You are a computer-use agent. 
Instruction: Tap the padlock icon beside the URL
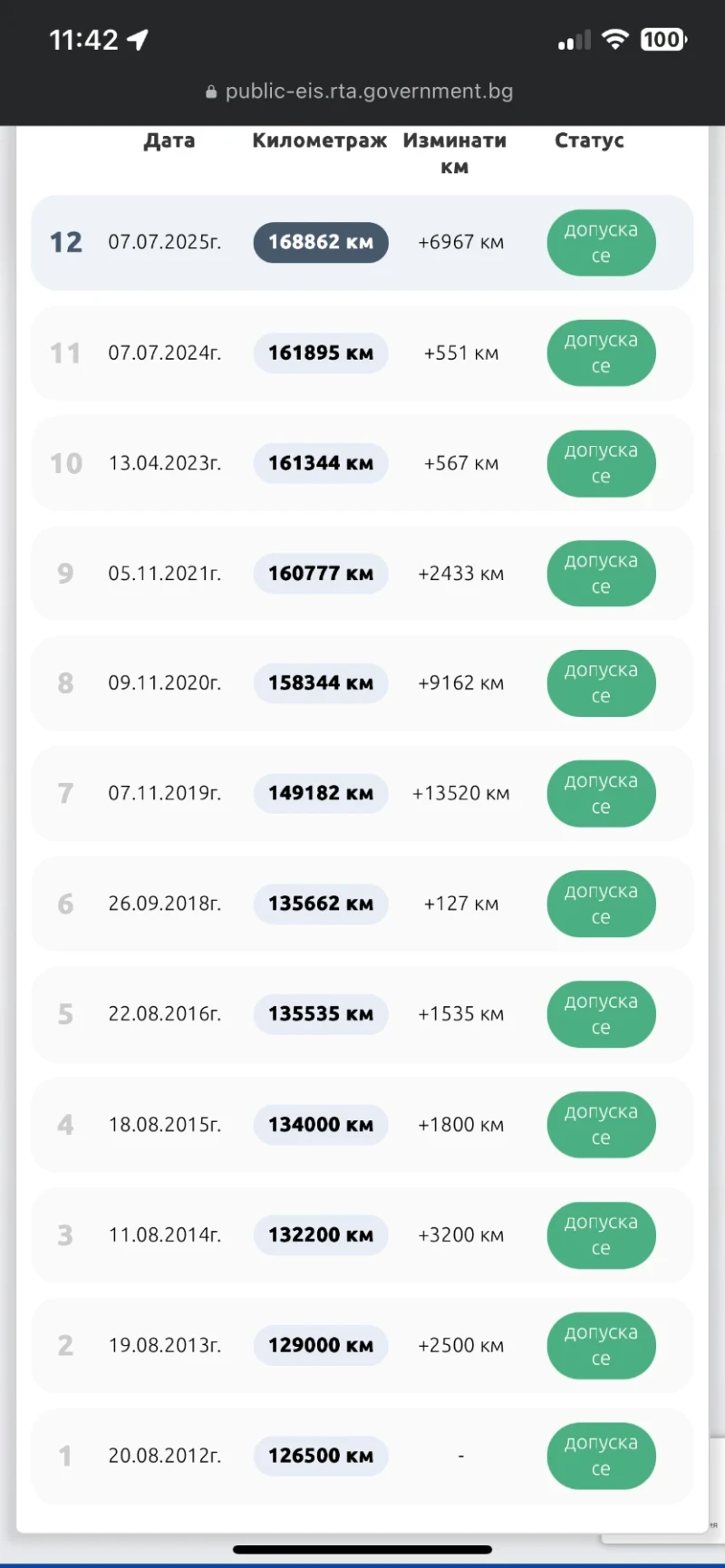click(211, 92)
